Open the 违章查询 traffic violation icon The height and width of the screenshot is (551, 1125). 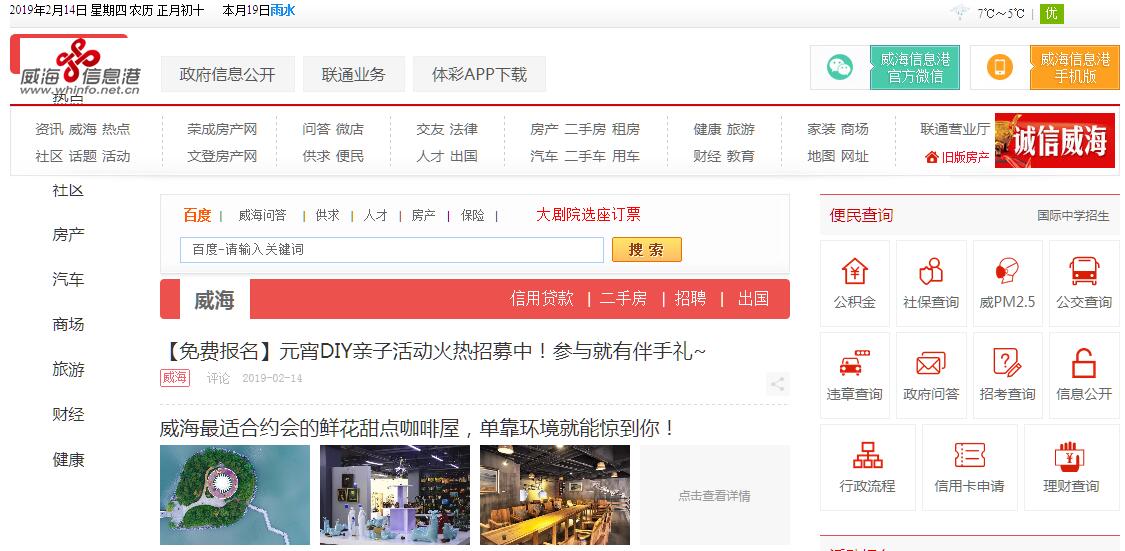(855, 364)
